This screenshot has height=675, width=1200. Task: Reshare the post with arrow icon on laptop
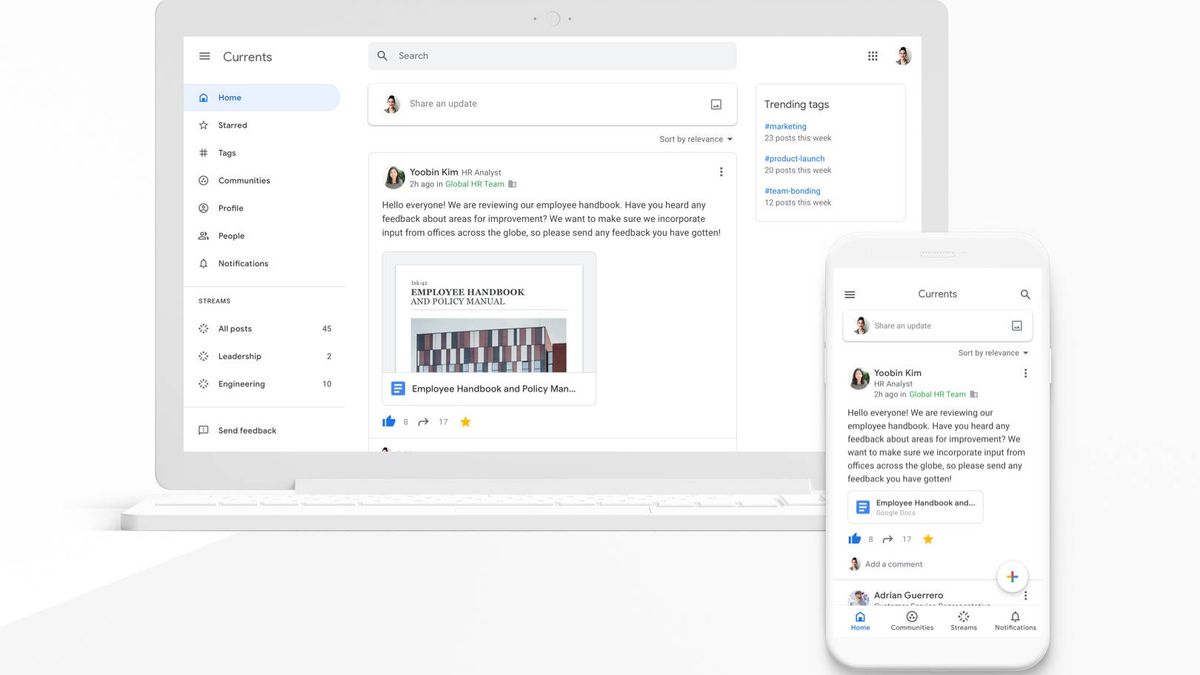[x=423, y=422]
